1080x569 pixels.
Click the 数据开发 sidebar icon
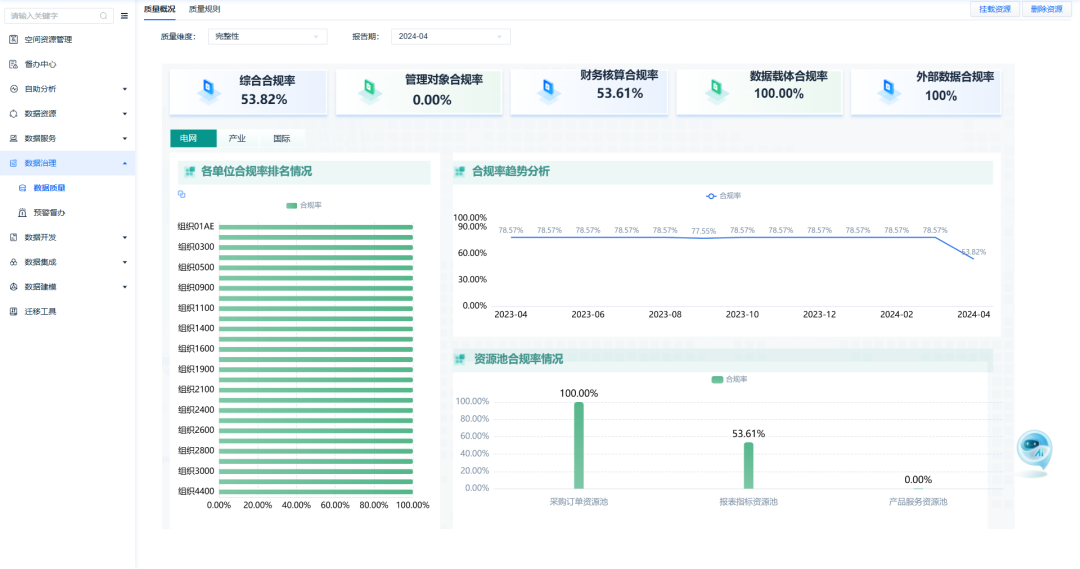tap(13, 237)
